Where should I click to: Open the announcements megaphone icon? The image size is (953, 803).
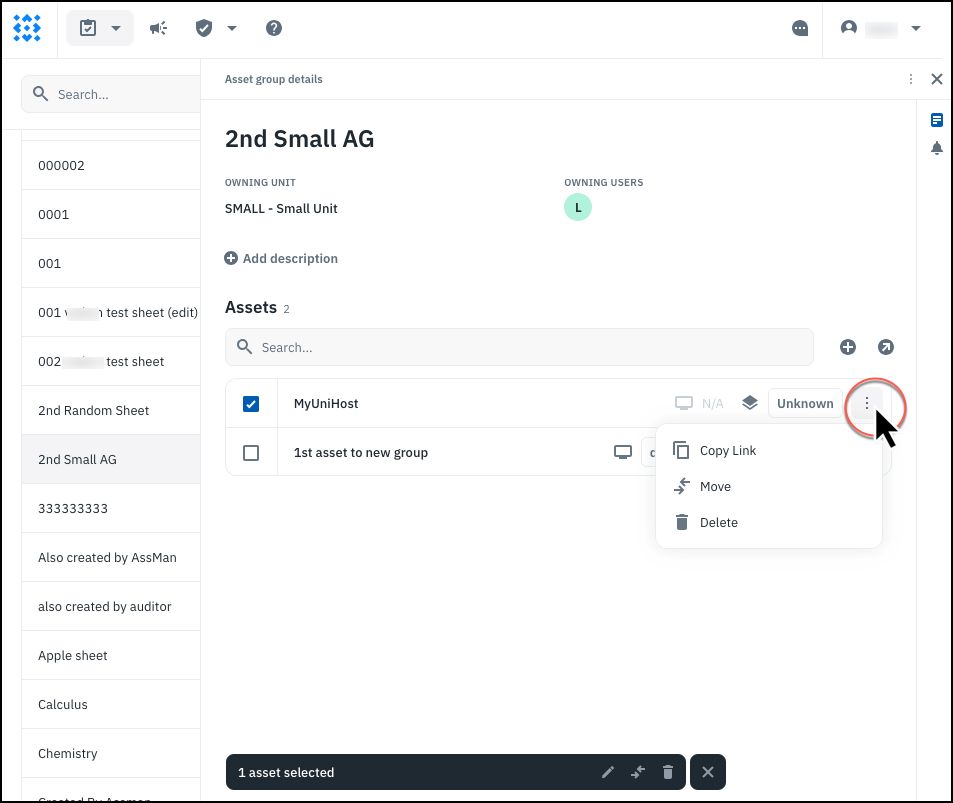pos(159,28)
